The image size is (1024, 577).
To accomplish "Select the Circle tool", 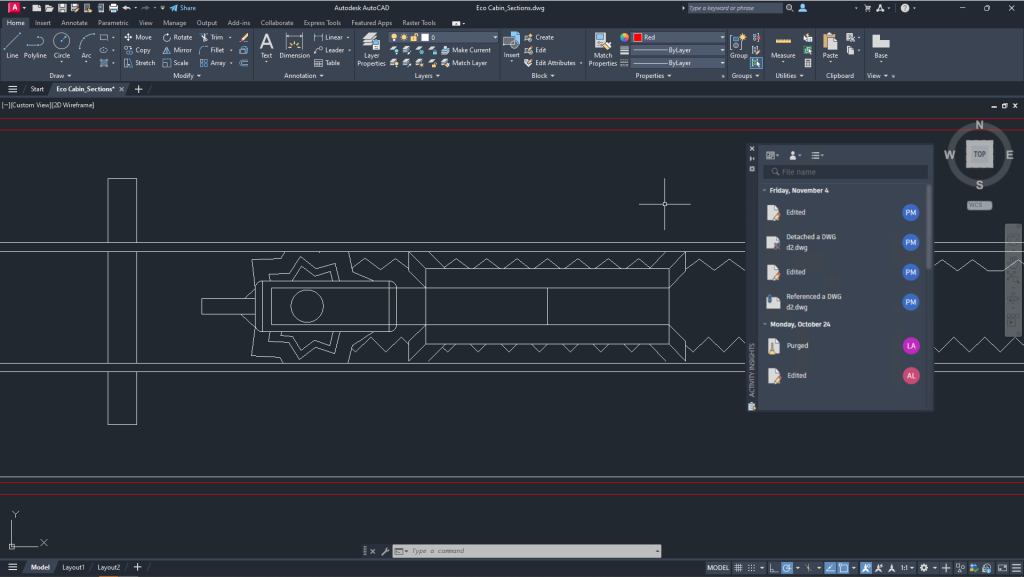I will coord(62,42).
